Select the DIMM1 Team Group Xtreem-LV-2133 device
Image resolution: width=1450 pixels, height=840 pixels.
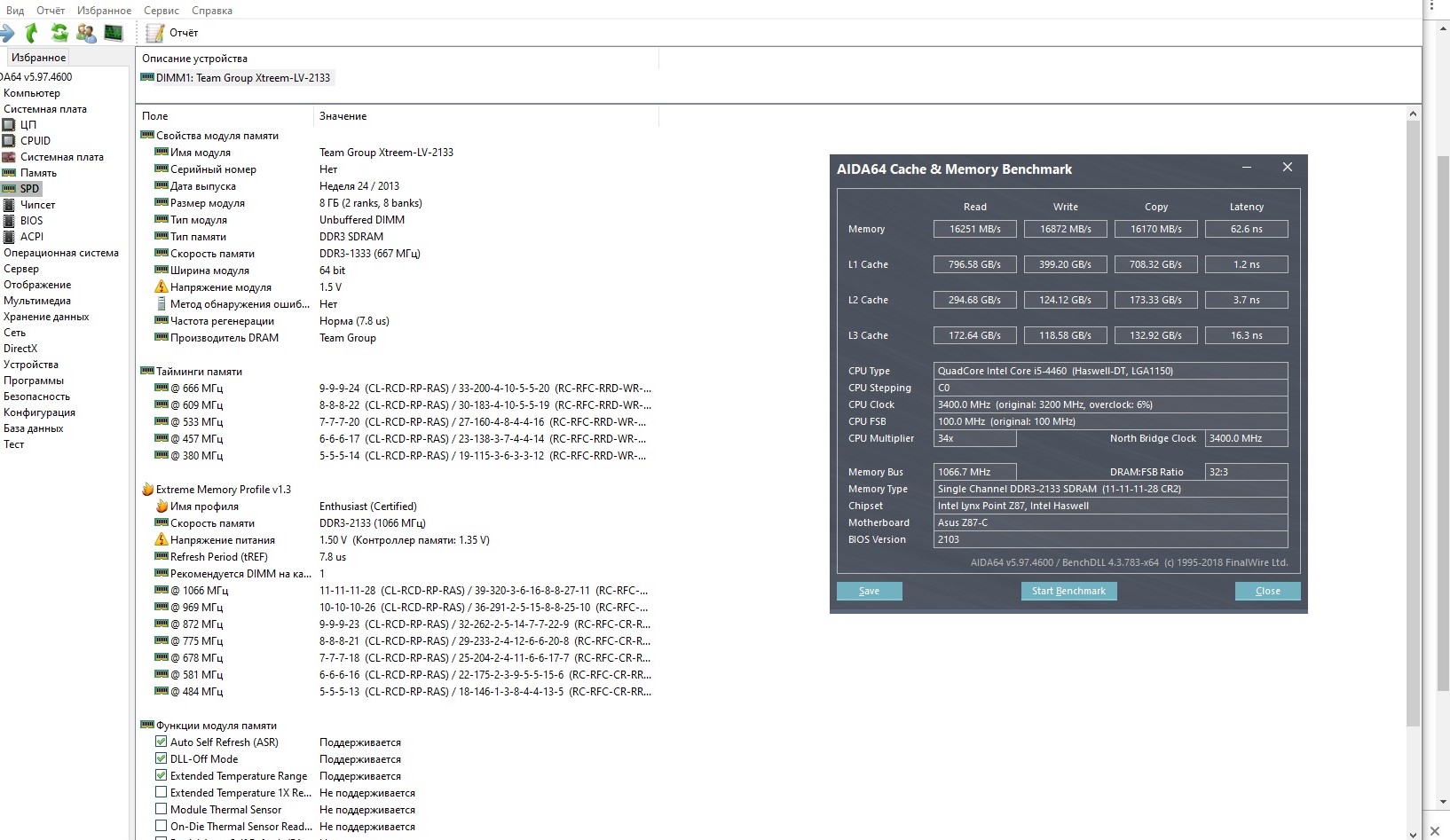click(x=236, y=78)
